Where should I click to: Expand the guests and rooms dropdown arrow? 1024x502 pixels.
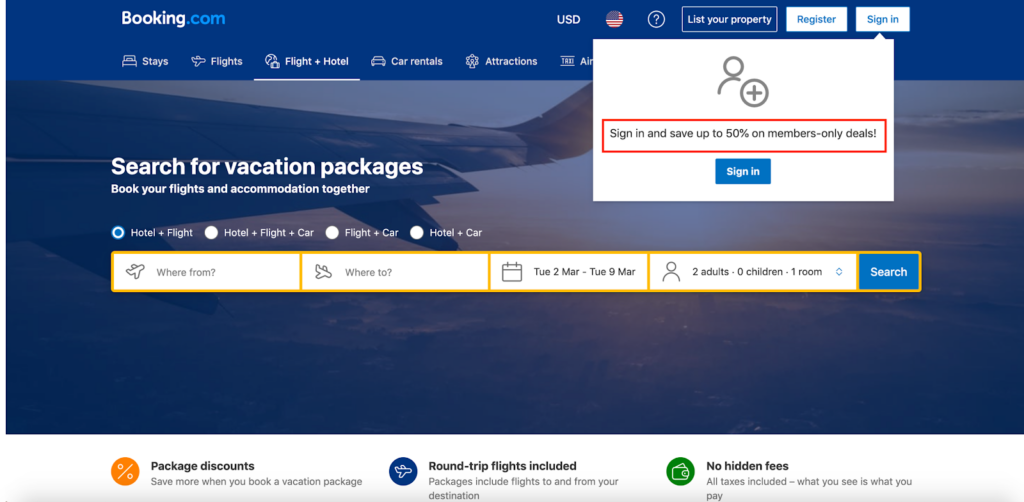pyautogui.click(x=839, y=272)
